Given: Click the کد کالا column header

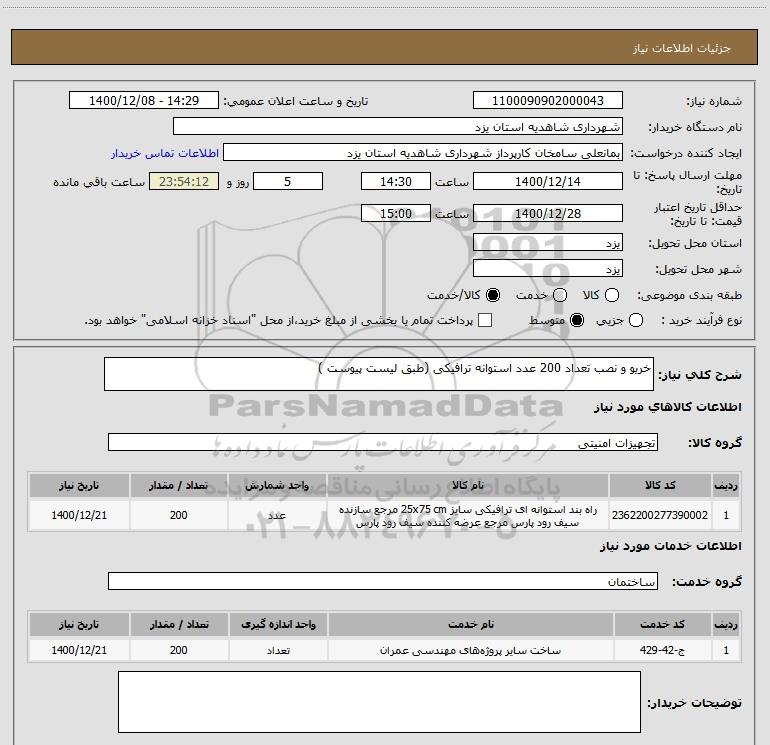Looking at the screenshot, I should 660,486.
